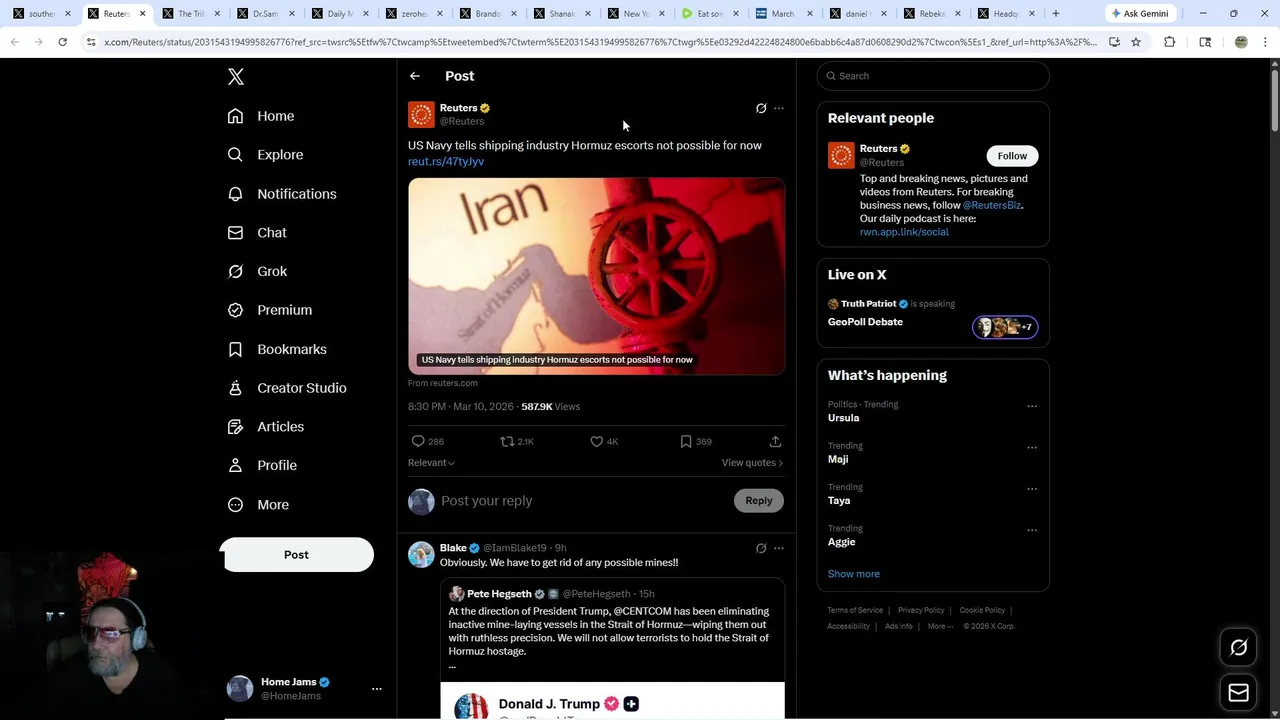Click the gray Reply button
The height and width of the screenshot is (720, 1280).
click(x=759, y=501)
